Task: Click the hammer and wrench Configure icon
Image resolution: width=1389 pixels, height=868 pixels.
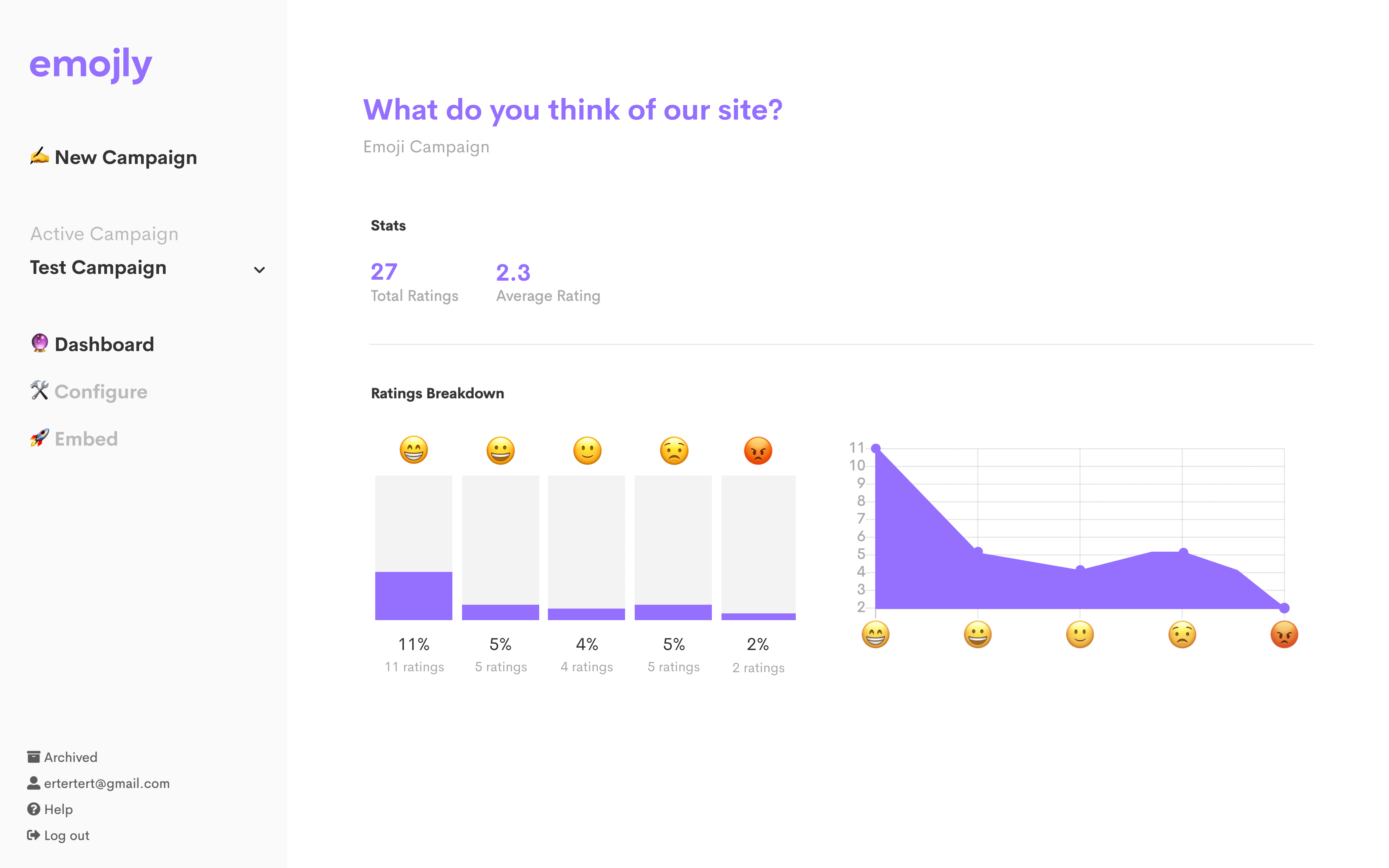Action: point(39,390)
